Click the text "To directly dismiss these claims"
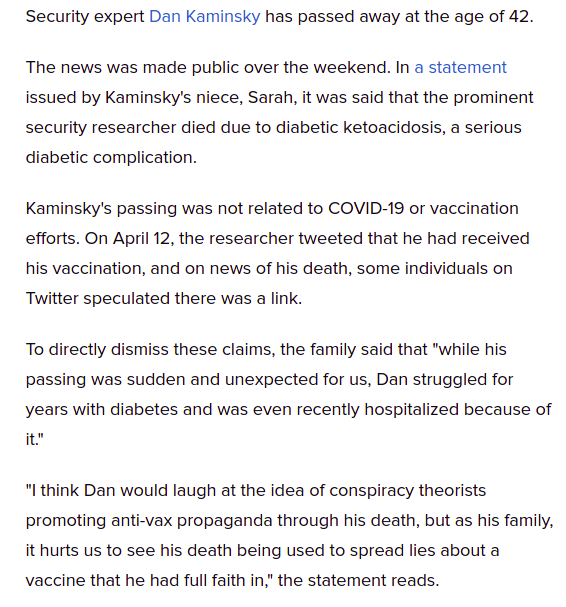Viewport: 566px width, 607px height. 150,349
